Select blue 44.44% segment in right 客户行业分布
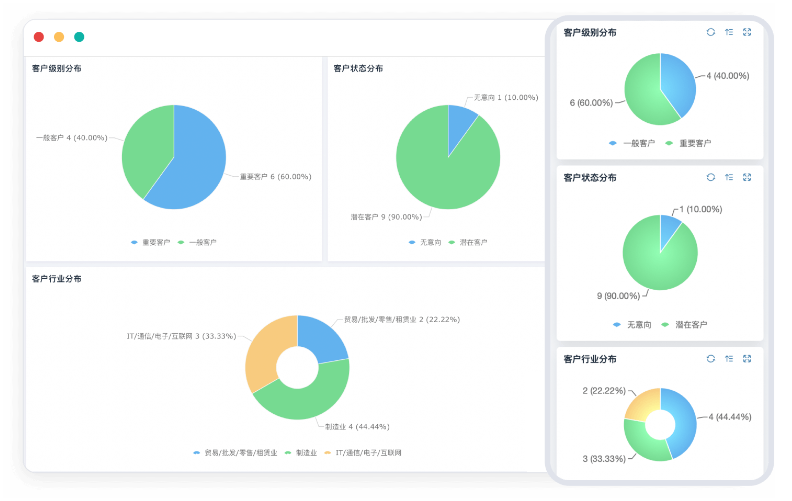 click(683, 422)
